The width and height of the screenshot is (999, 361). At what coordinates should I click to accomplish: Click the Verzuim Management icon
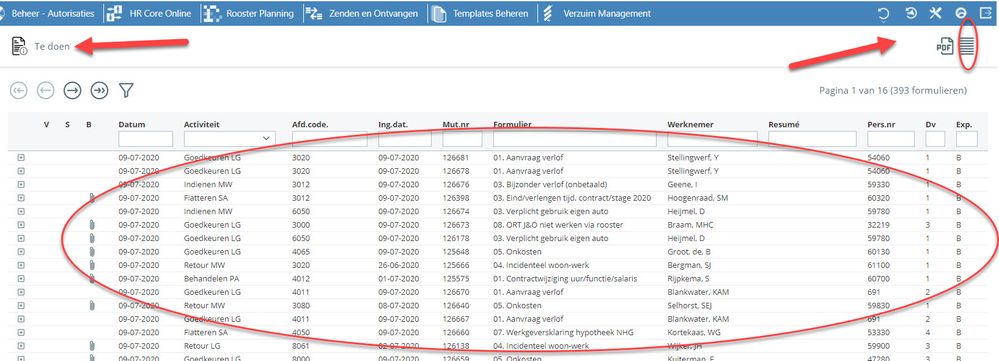click(548, 13)
